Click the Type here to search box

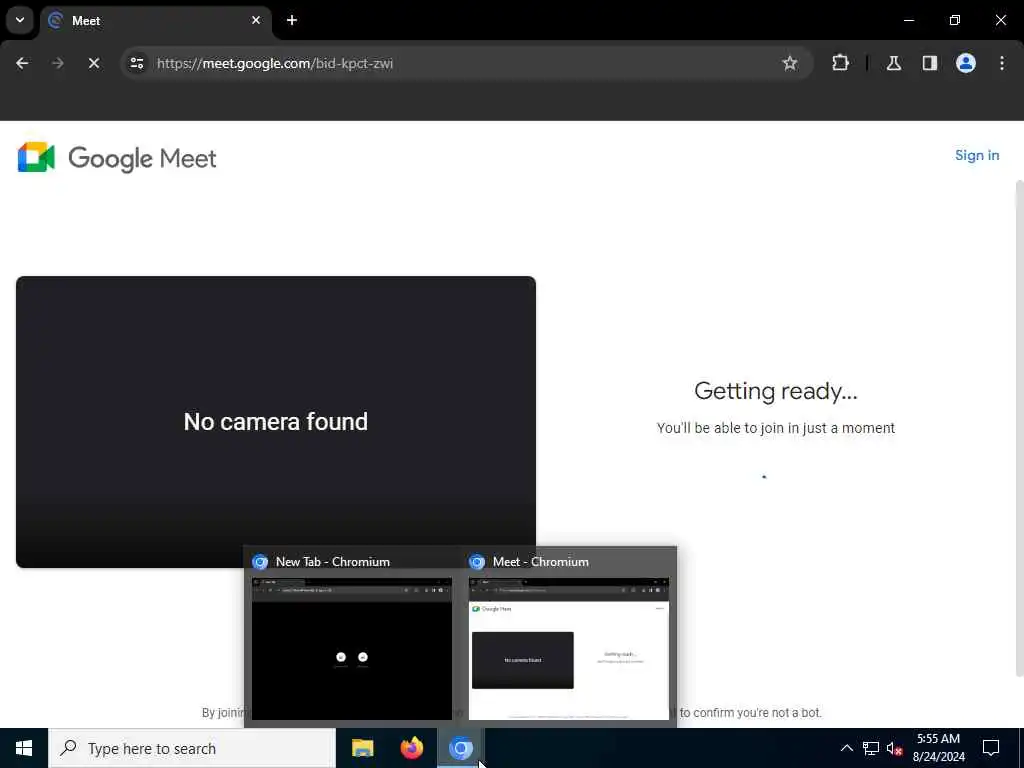click(192, 748)
